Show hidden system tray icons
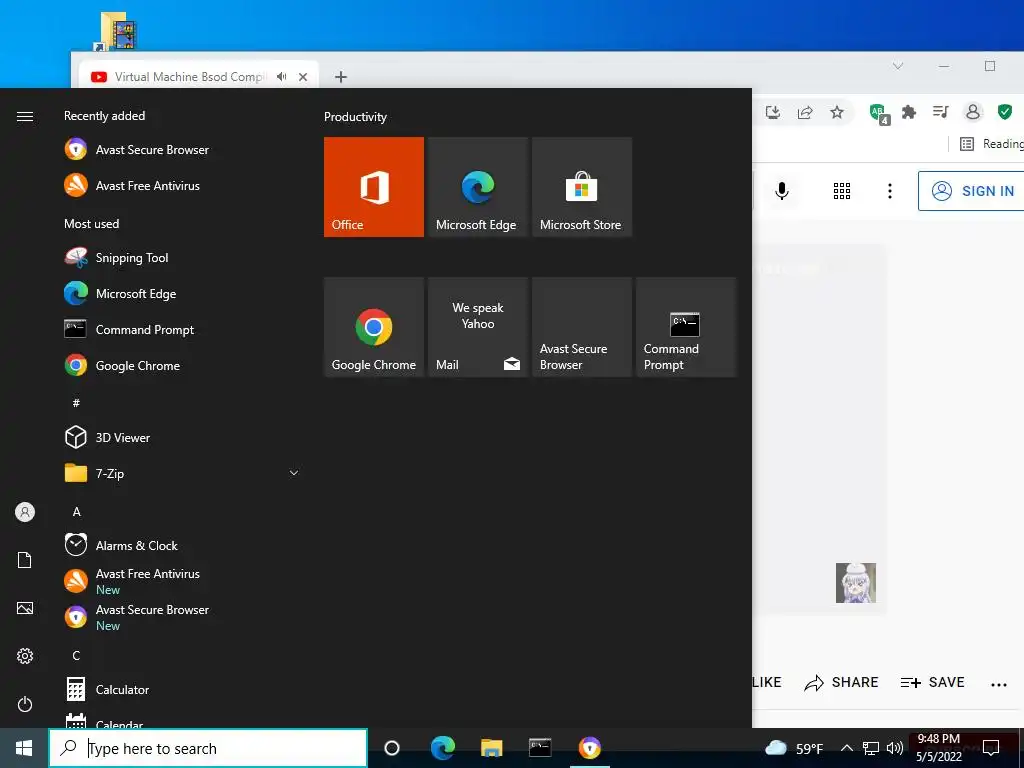The image size is (1024, 768). click(x=846, y=748)
